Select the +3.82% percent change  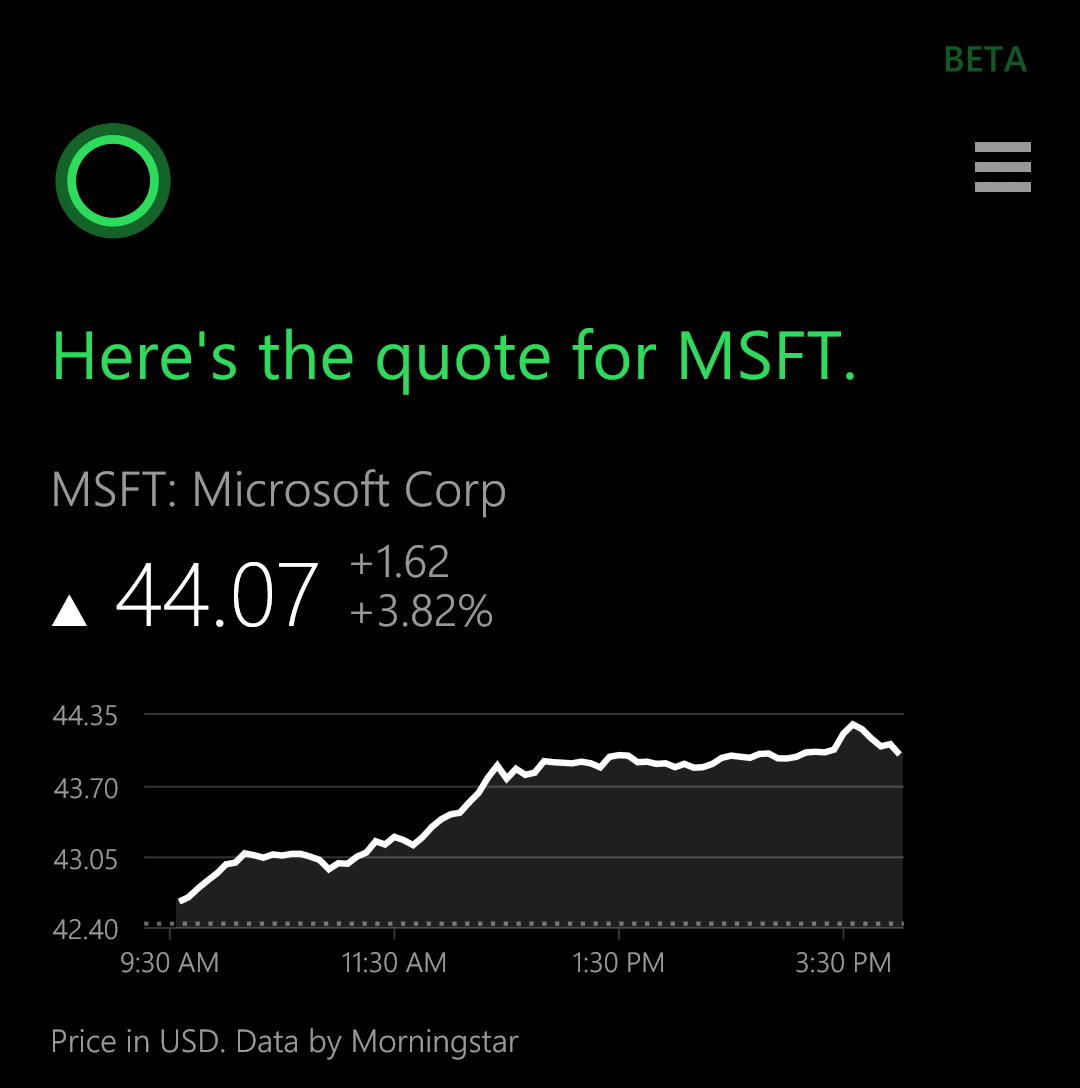coord(421,611)
